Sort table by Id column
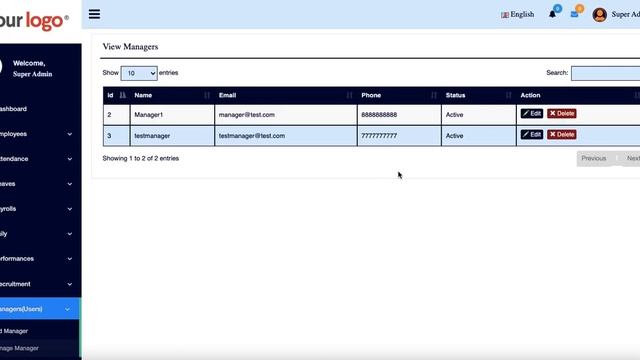 tap(116, 96)
